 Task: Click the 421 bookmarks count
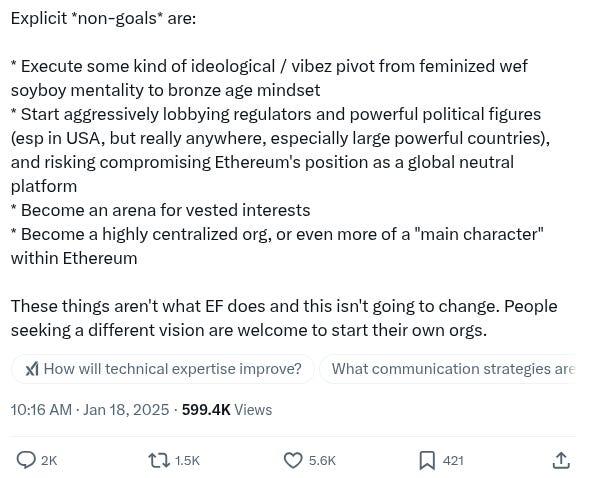(x=453, y=461)
